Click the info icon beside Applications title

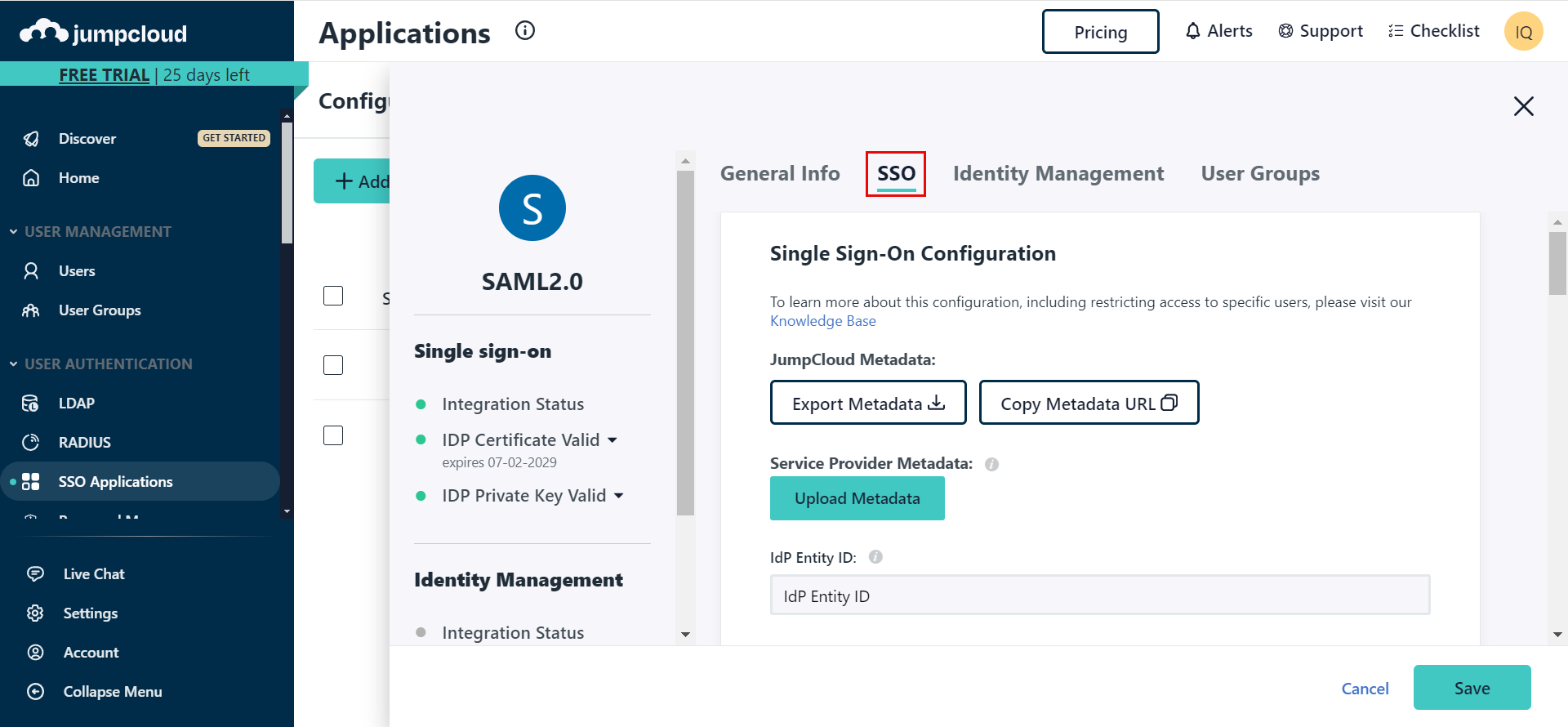(x=525, y=31)
